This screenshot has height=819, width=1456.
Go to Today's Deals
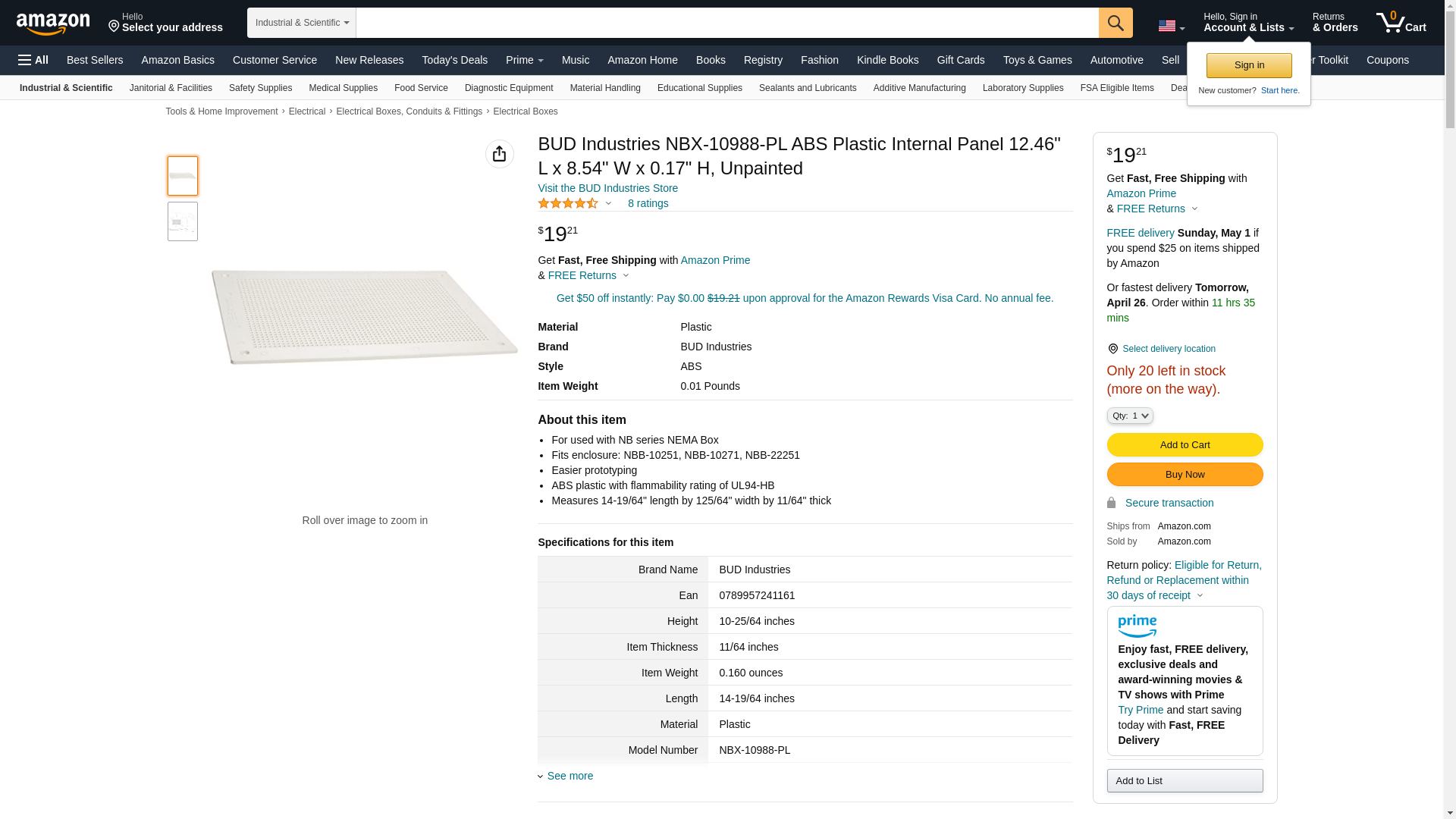point(454,60)
